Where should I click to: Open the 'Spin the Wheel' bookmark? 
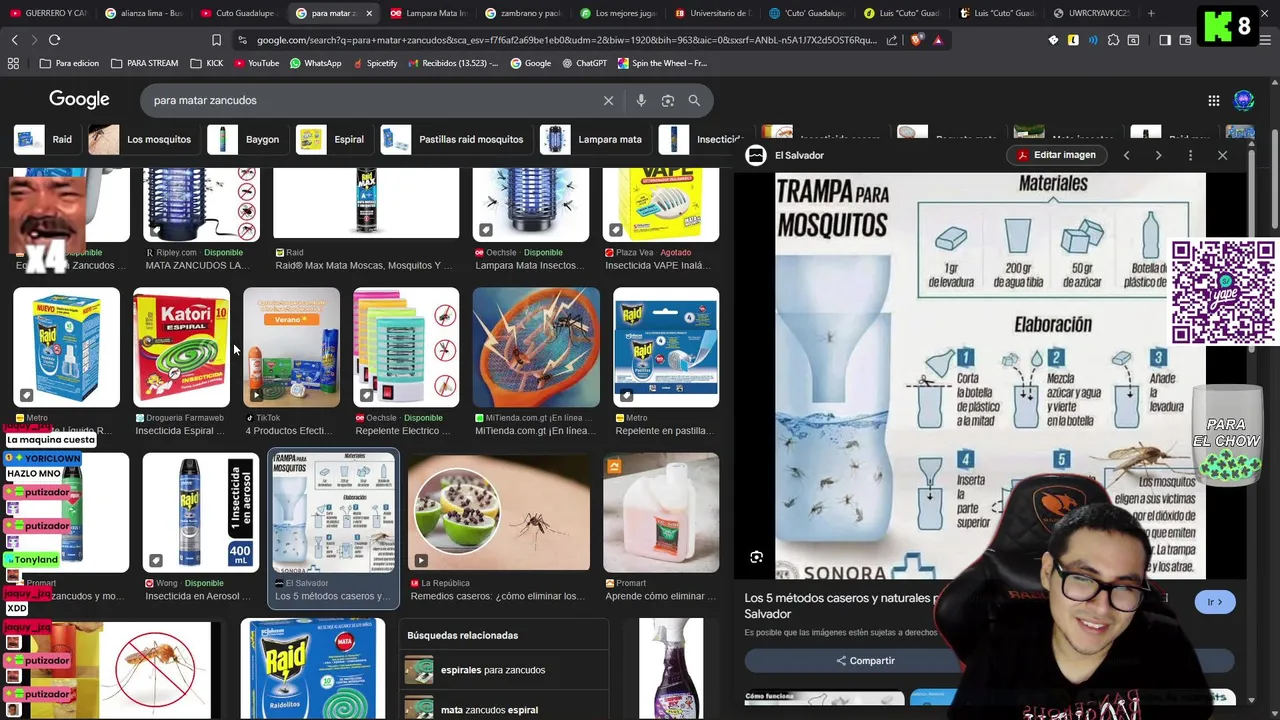(663, 63)
